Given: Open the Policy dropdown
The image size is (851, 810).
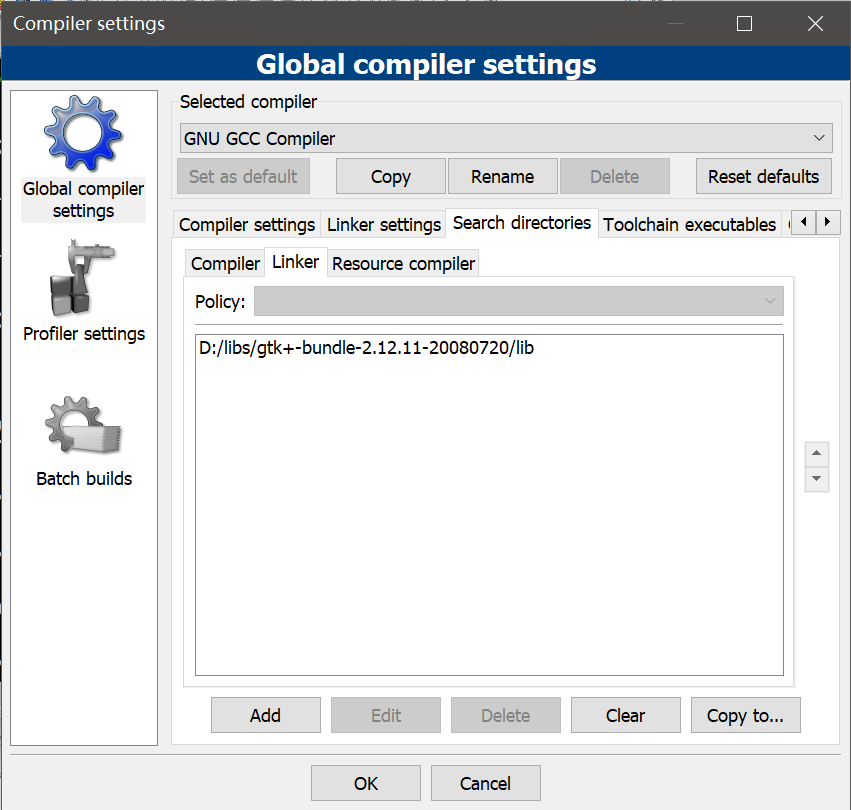Looking at the screenshot, I should tap(518, 301).
